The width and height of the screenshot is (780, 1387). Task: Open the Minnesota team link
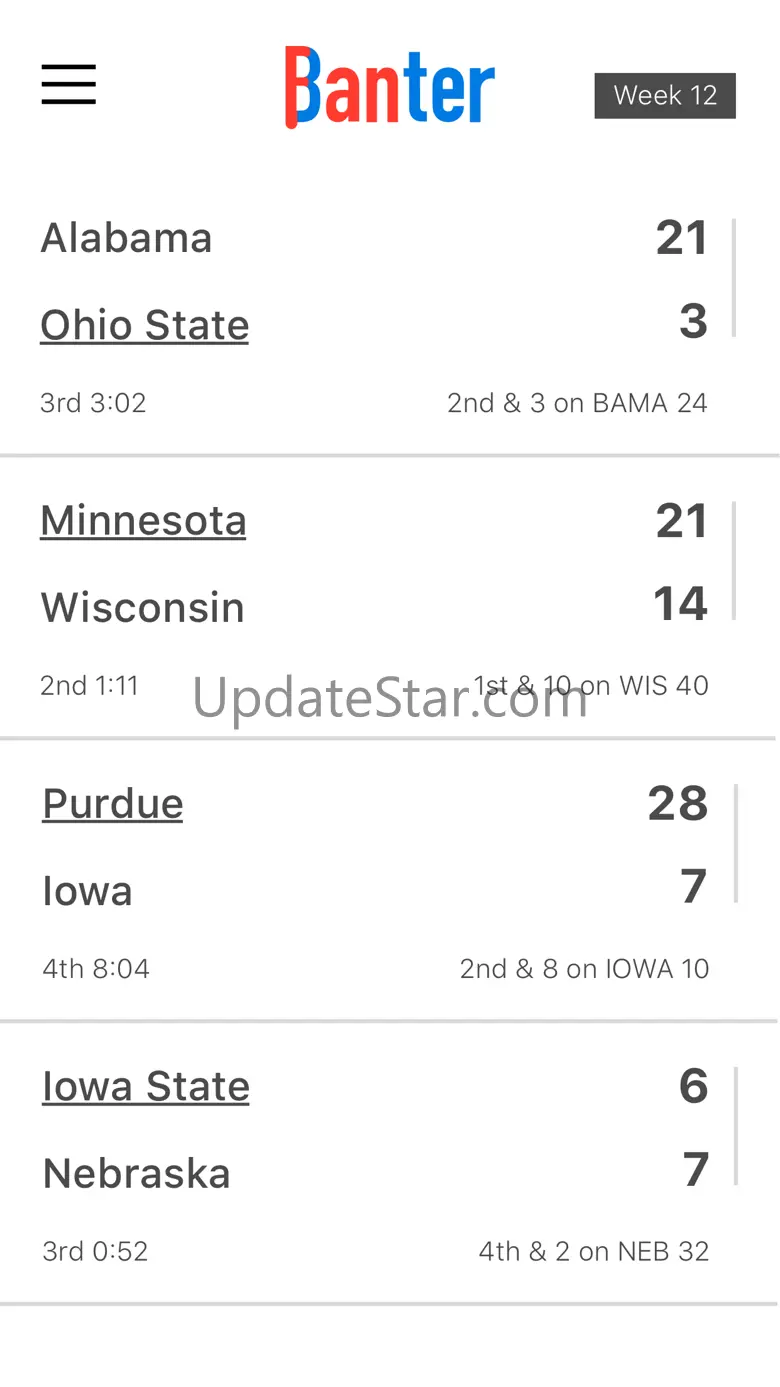click(143, 521)
